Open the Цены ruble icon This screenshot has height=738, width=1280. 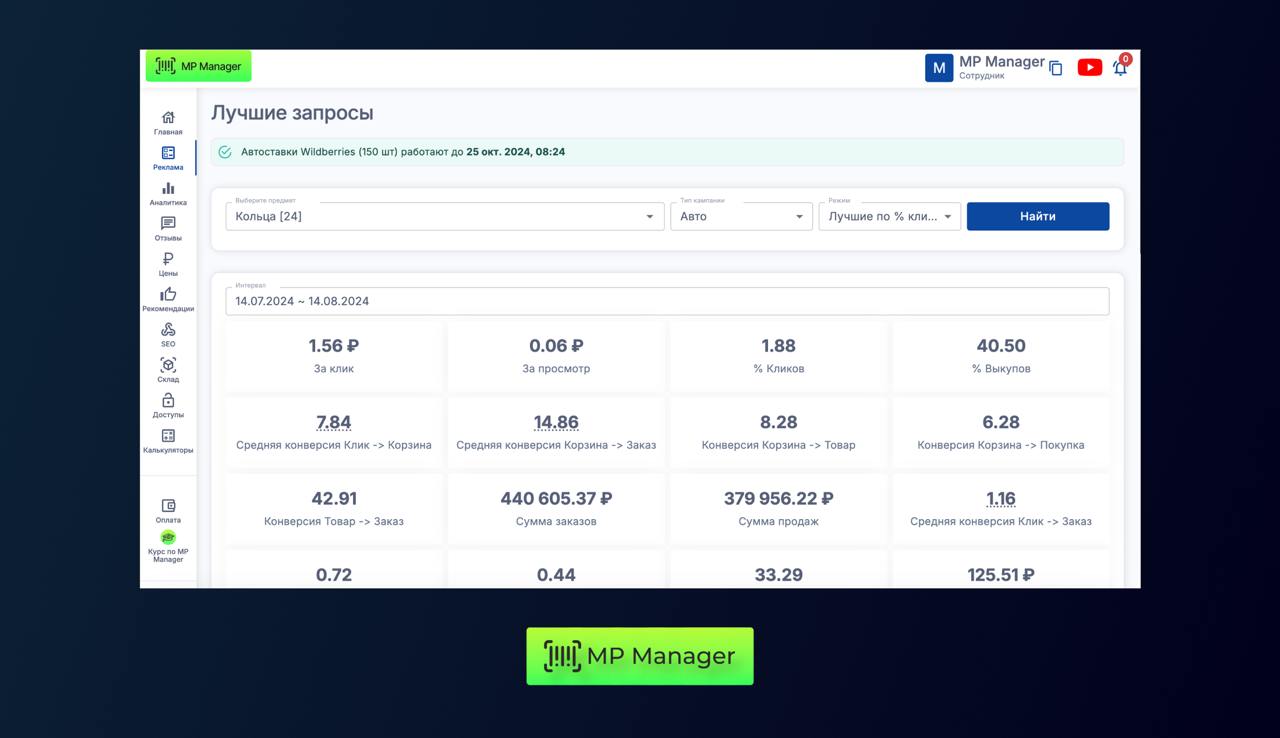[x=168, y=260]
